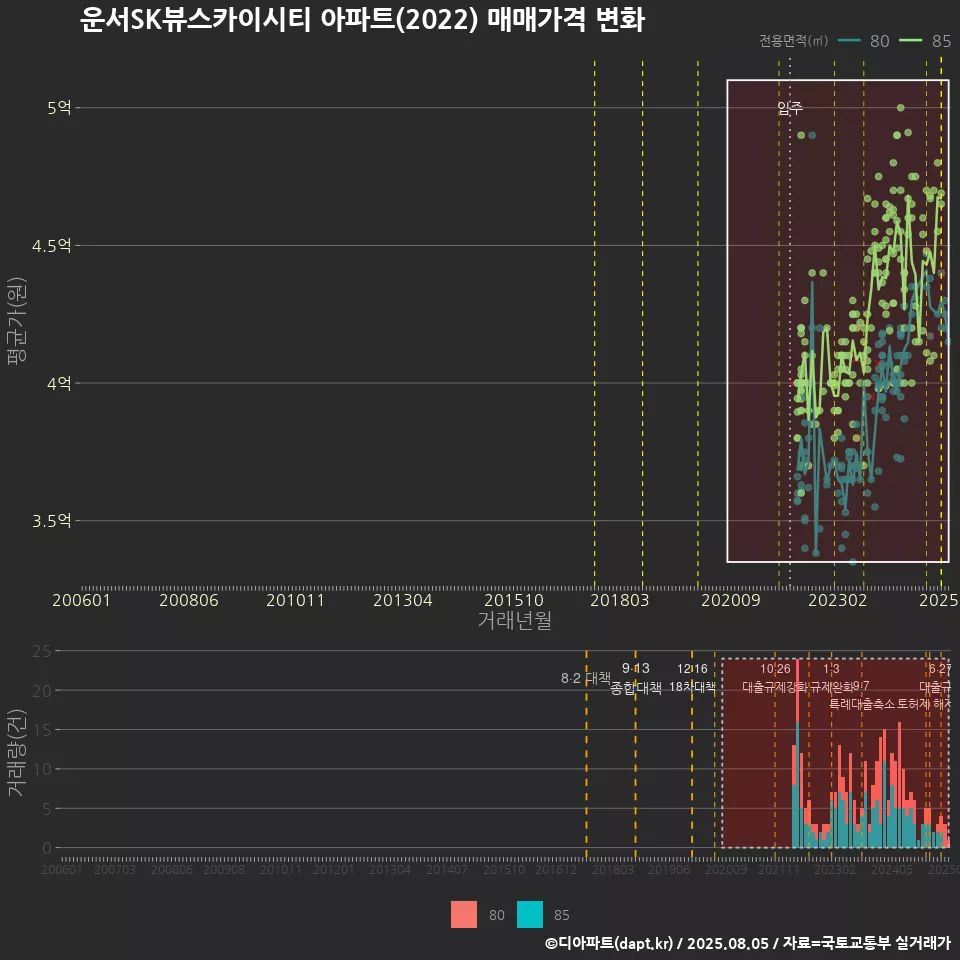The width and height of the screenshot is (960, 960).
Task: Click the 12·16 policy date annotation
Action: pyautogui.click(x=692, y=669)
